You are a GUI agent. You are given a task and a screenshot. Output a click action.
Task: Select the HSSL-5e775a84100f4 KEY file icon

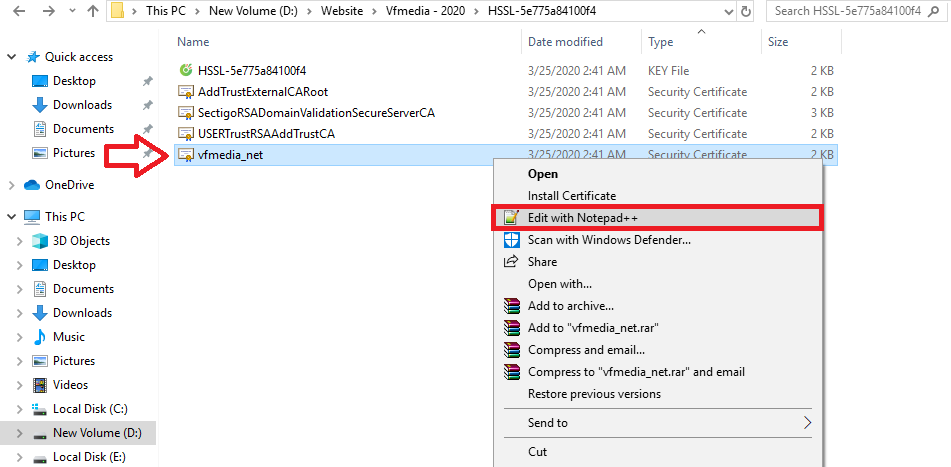[186, 71]
